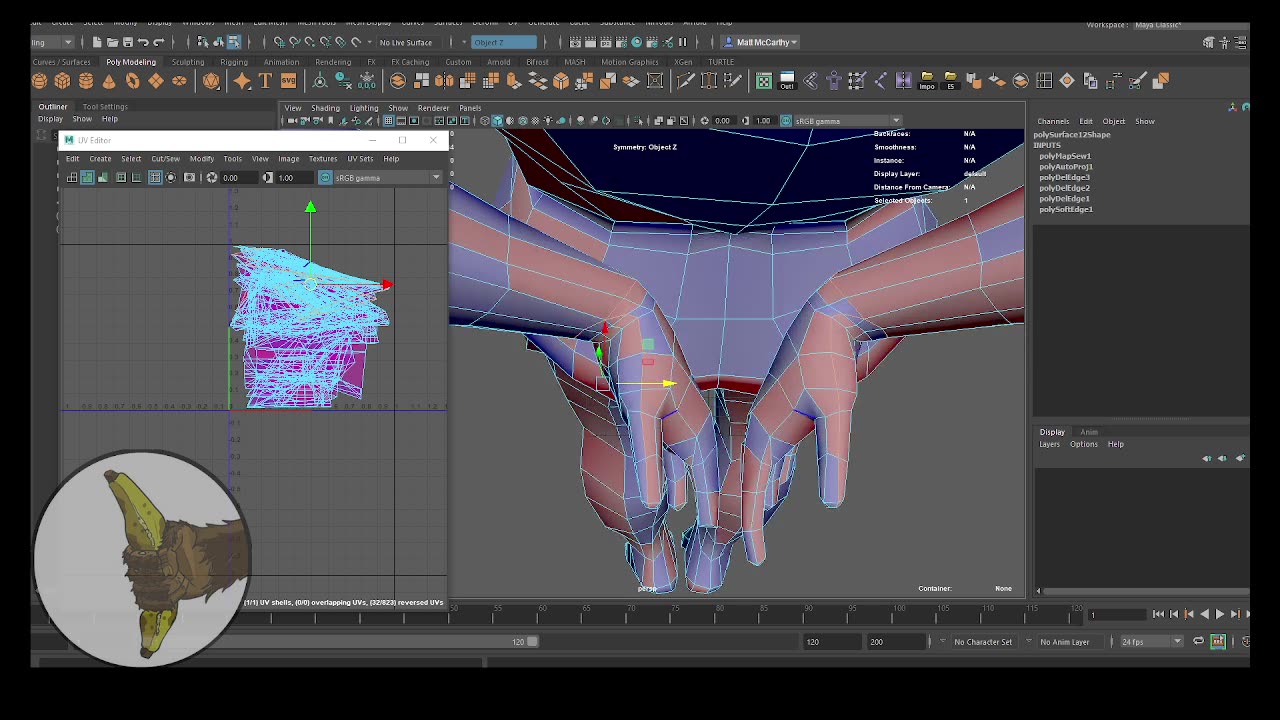Toggle viewport color management button
Screen dimensions: 1280x720
[x=786, y=121]
